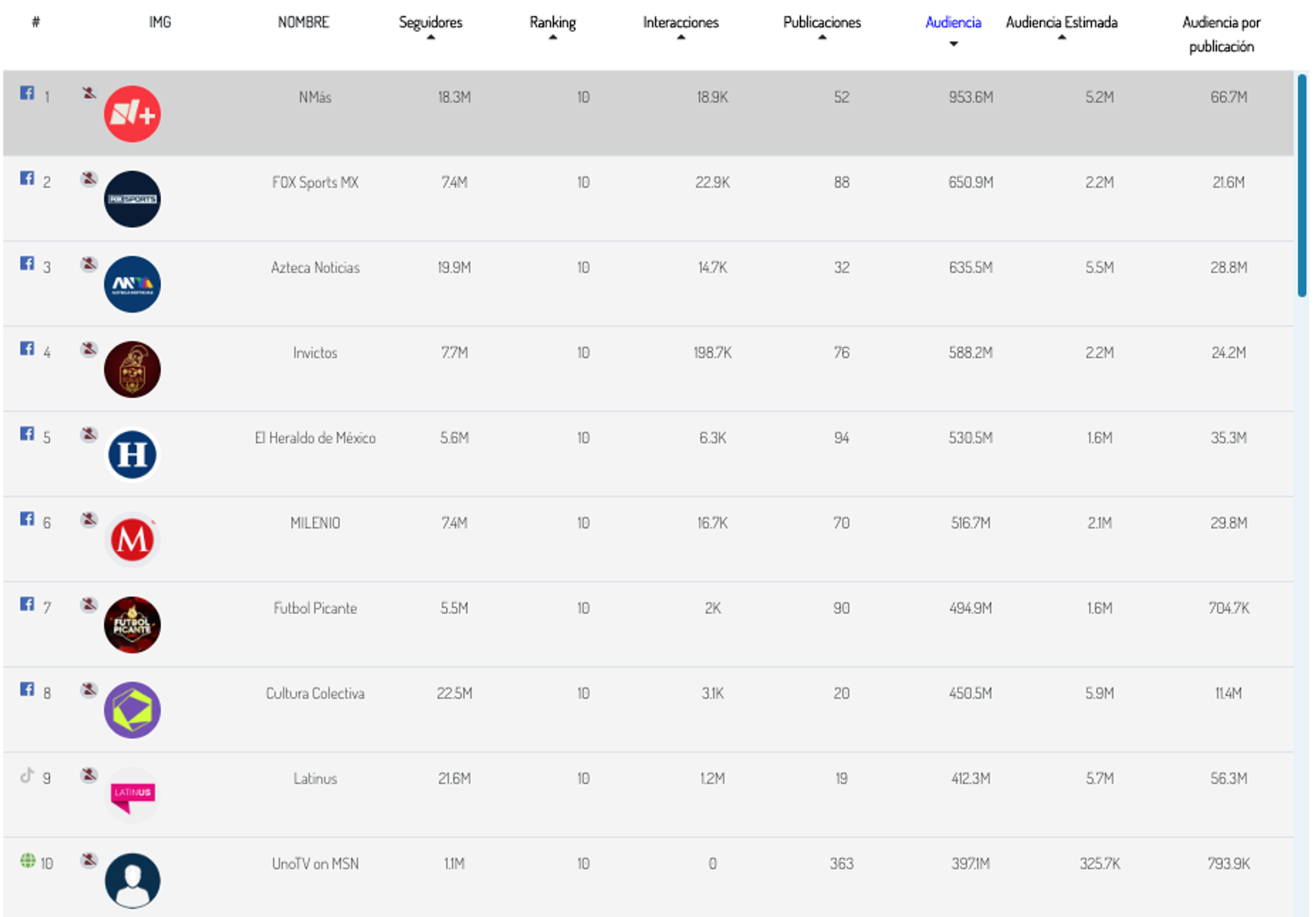
Task: Toggle the crossed-user icon in the Cultura Colectiva row
Action: click(x=89, y=689)
